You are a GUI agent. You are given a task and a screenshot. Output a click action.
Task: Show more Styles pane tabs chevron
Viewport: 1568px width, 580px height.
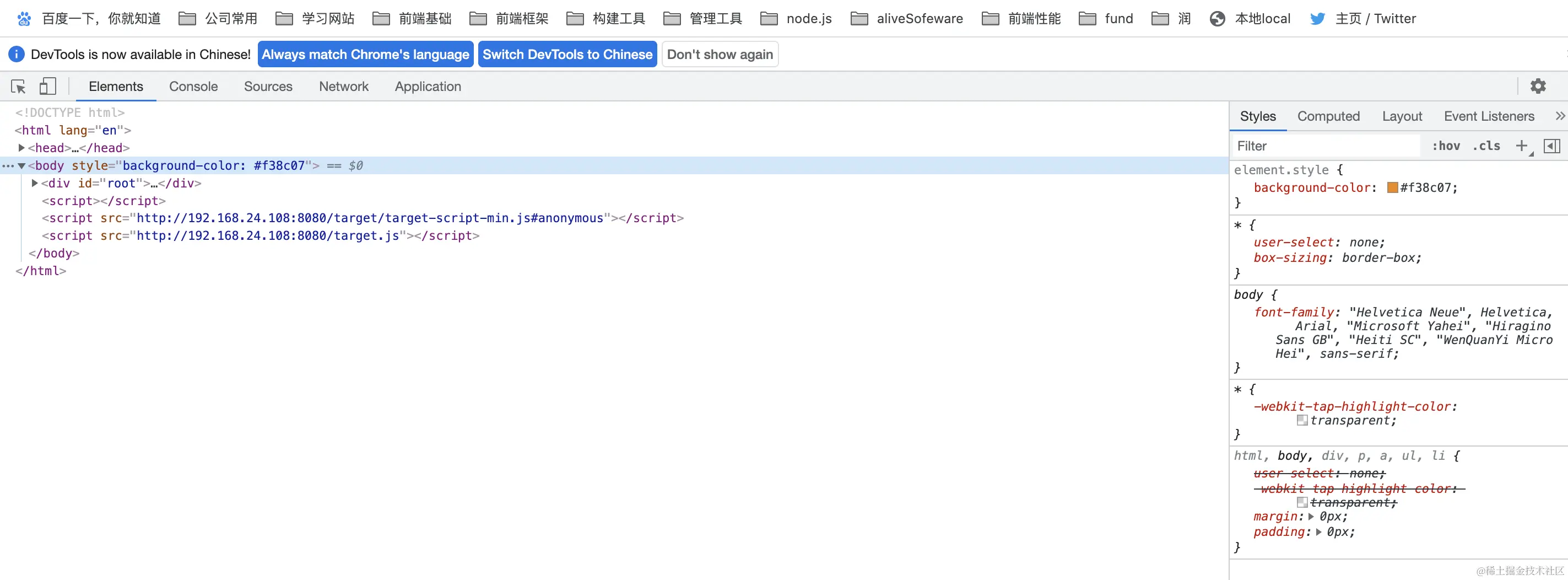click(x=1560, y=116)
